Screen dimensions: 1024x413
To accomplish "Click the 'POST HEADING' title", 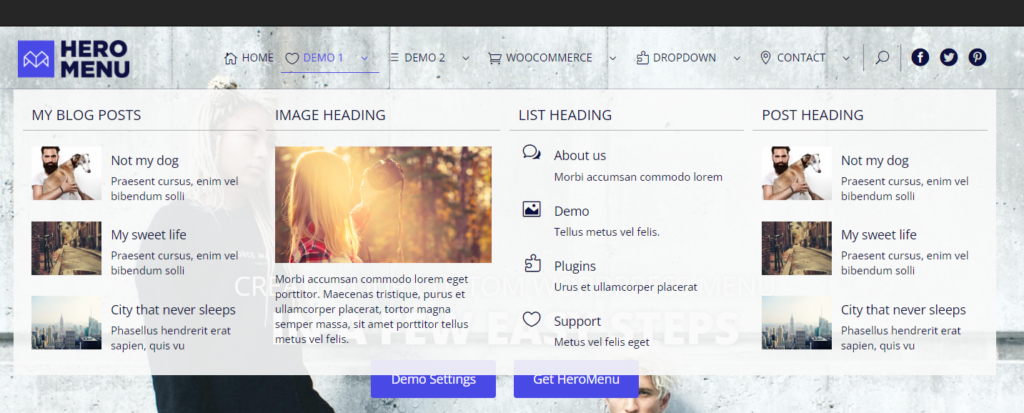I will click(812, 116).
